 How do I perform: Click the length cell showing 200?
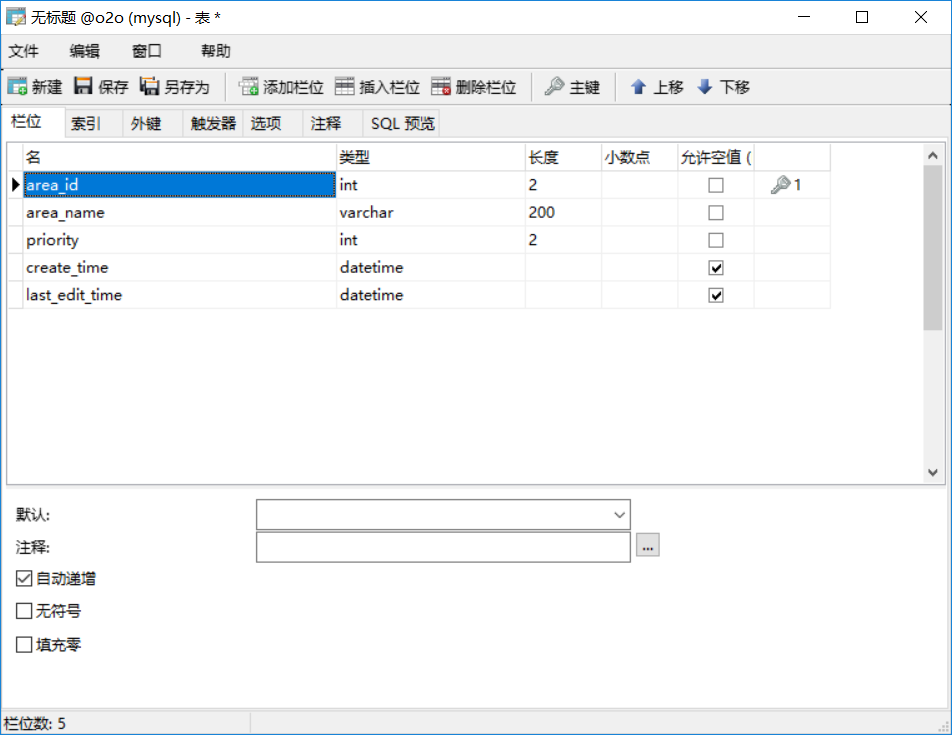[x=563, y=212]
